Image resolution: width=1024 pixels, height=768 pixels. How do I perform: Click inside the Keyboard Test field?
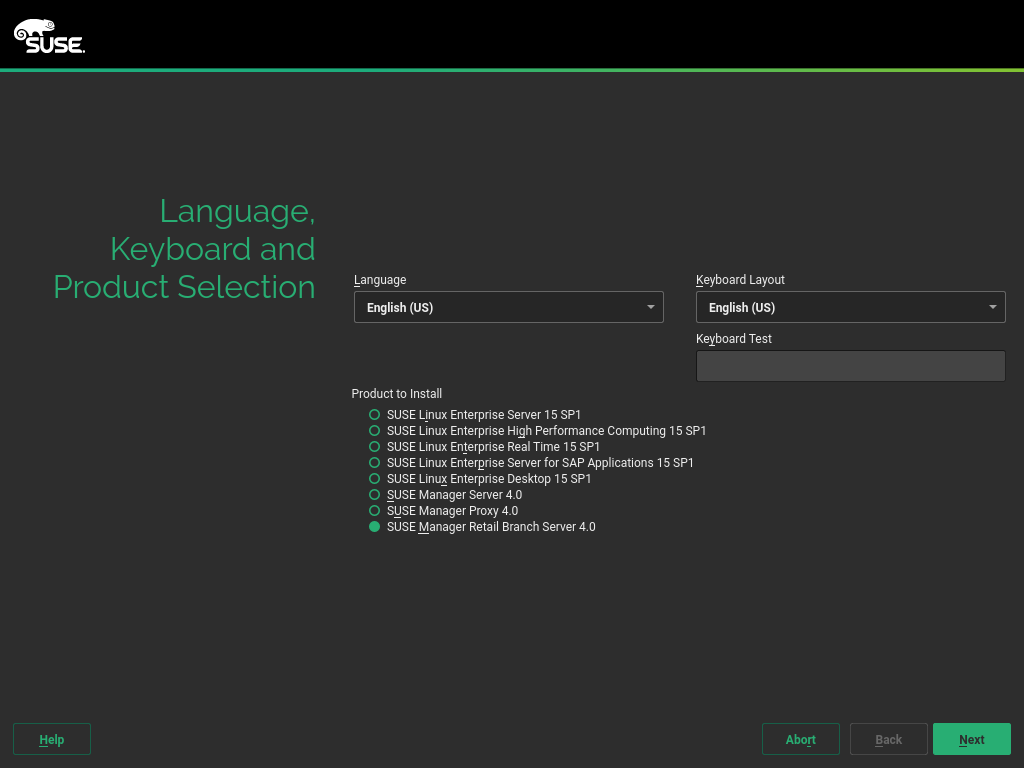tap(850, 366)
